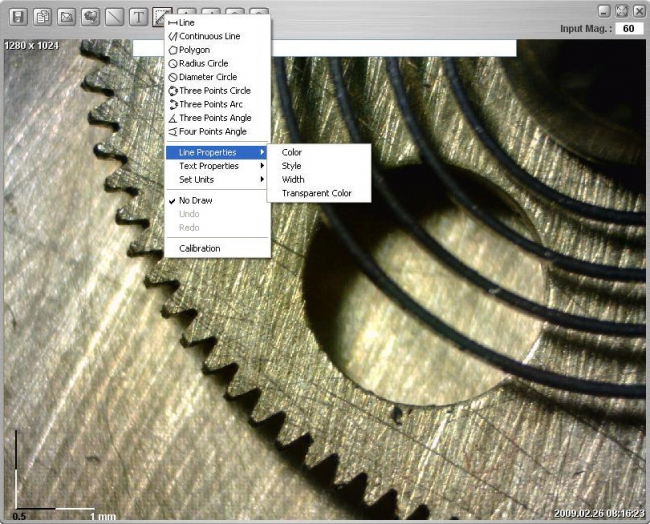Open line Color picker option
The height and width of the screenshot is (524, 650).
tap(292, 152)
